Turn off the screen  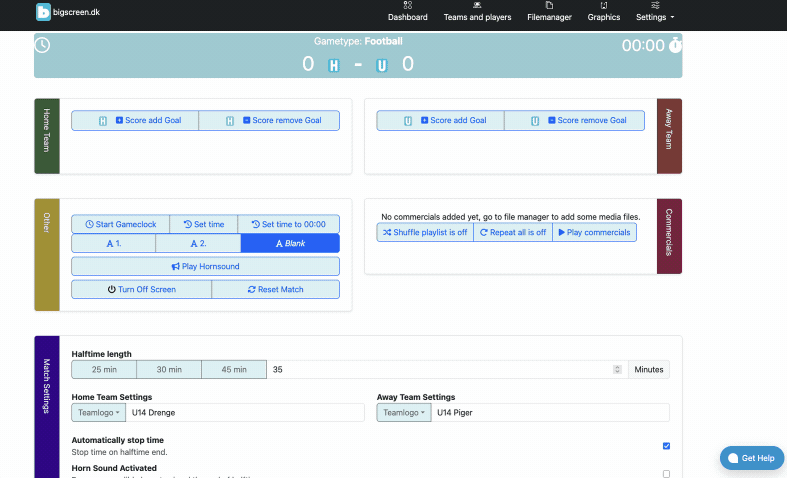pyautogui.click(x=141, y=289)
